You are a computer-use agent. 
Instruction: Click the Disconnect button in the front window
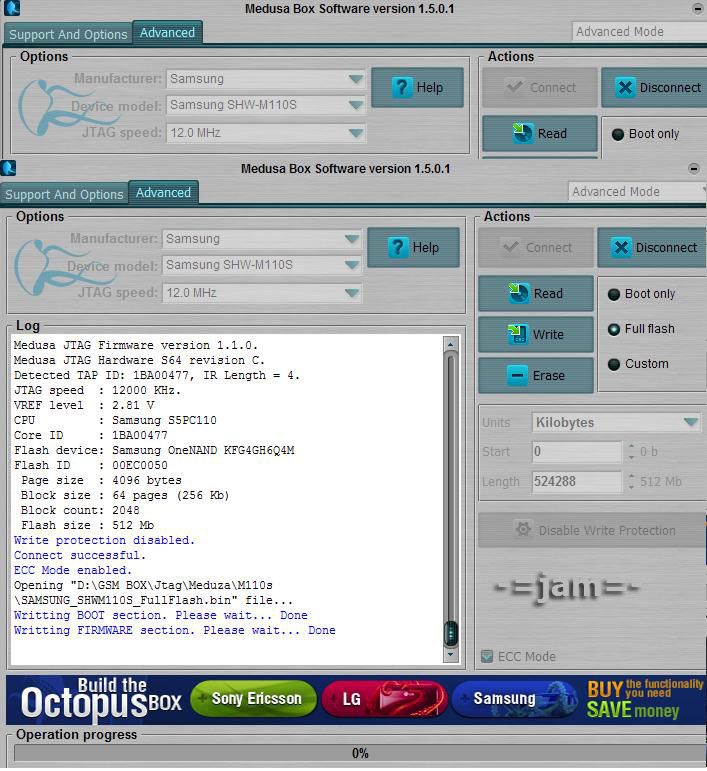[x=652, y=247]
